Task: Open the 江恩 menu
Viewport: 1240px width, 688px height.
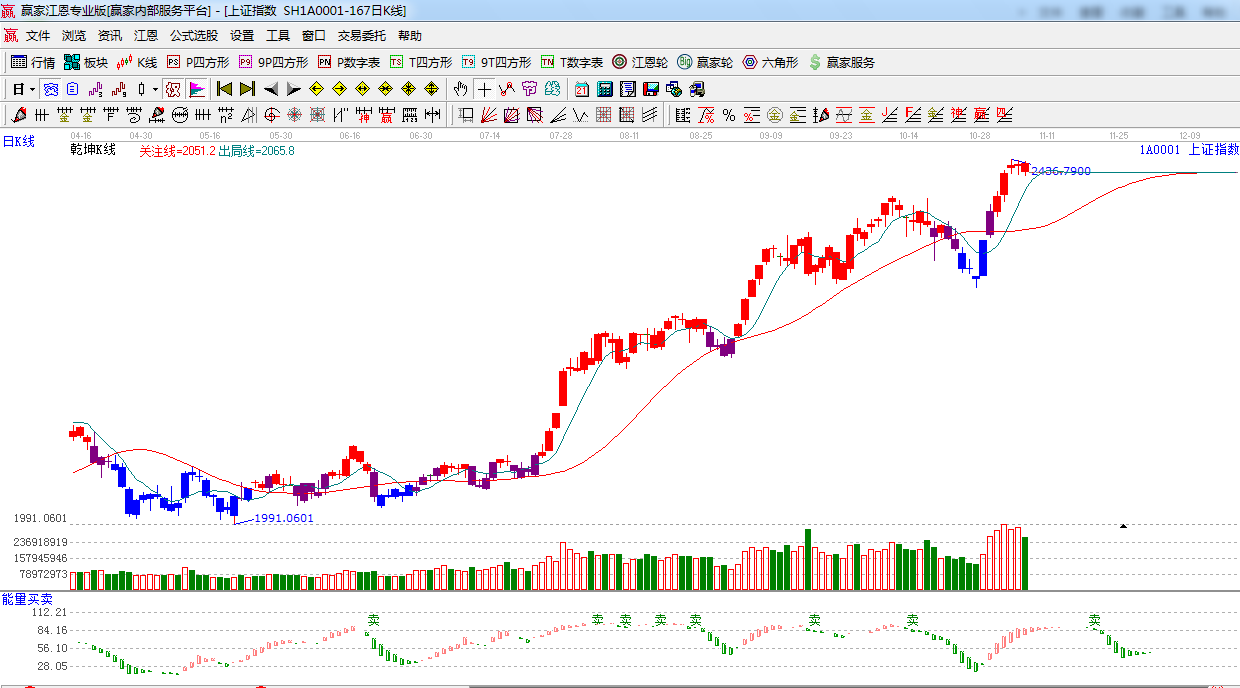Action: tap(146, 36)
